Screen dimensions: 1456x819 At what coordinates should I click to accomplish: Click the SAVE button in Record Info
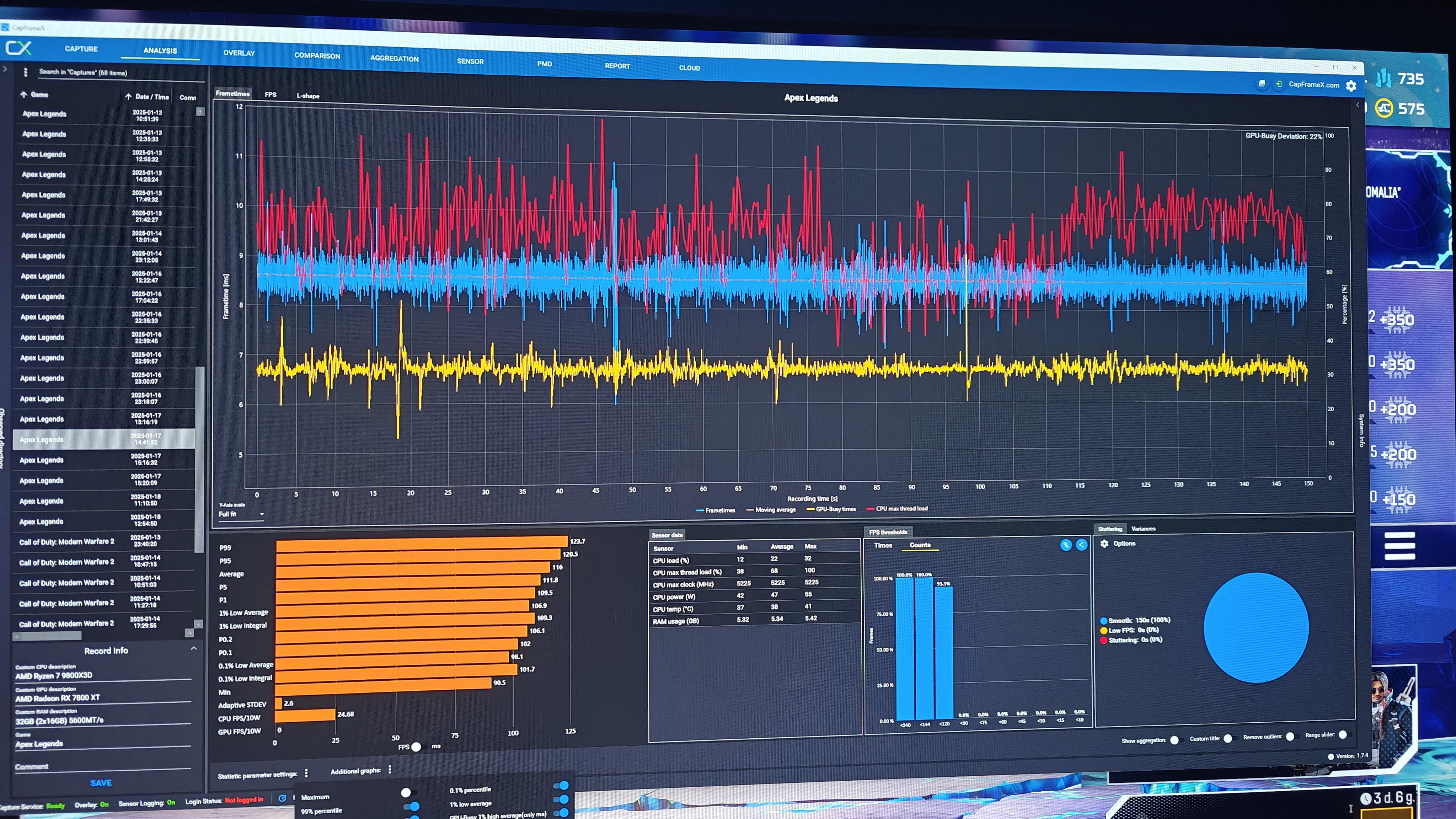click(x=101, y=783)
